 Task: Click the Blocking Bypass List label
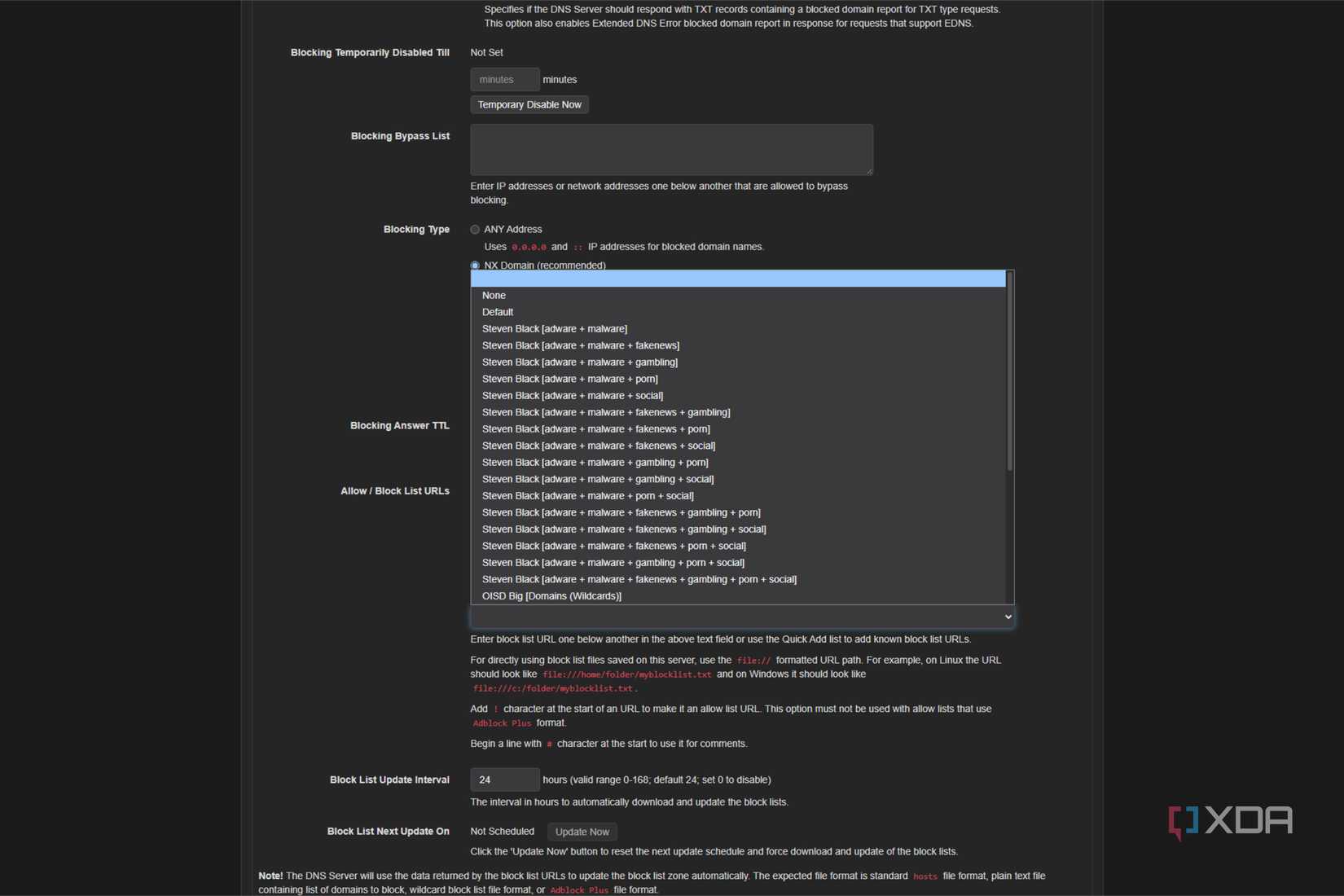(400, 136)
